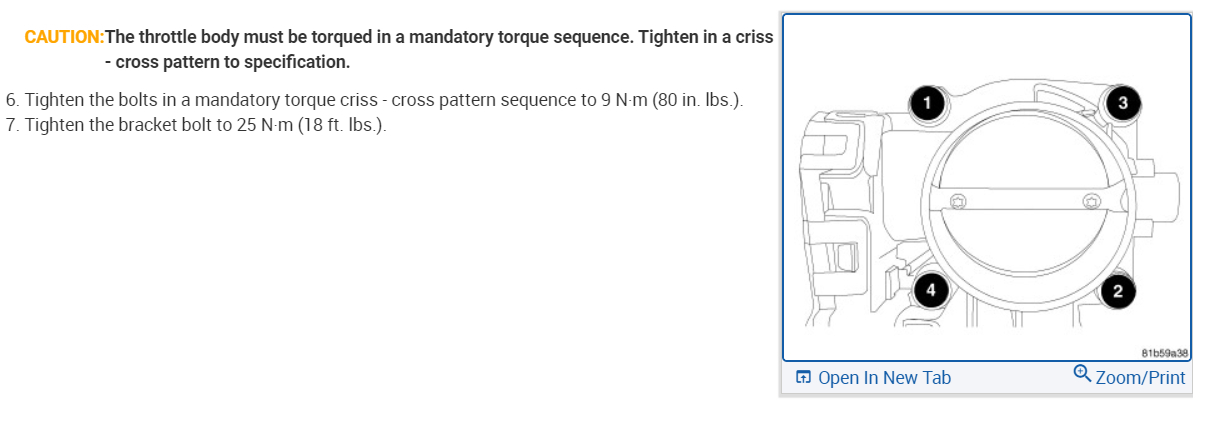Select the "Zoom/Print" link text
This screenshot has width=1231, height=425.
[1140, 378]
